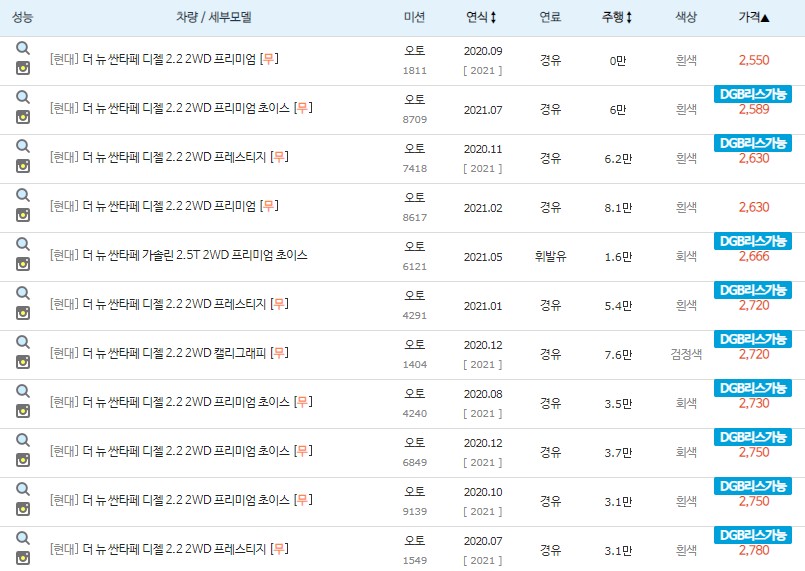Open 프리미엄 listing with 8.1만 mileage
Viewport: 805px width, 571px height.
[x=164, y=206]
